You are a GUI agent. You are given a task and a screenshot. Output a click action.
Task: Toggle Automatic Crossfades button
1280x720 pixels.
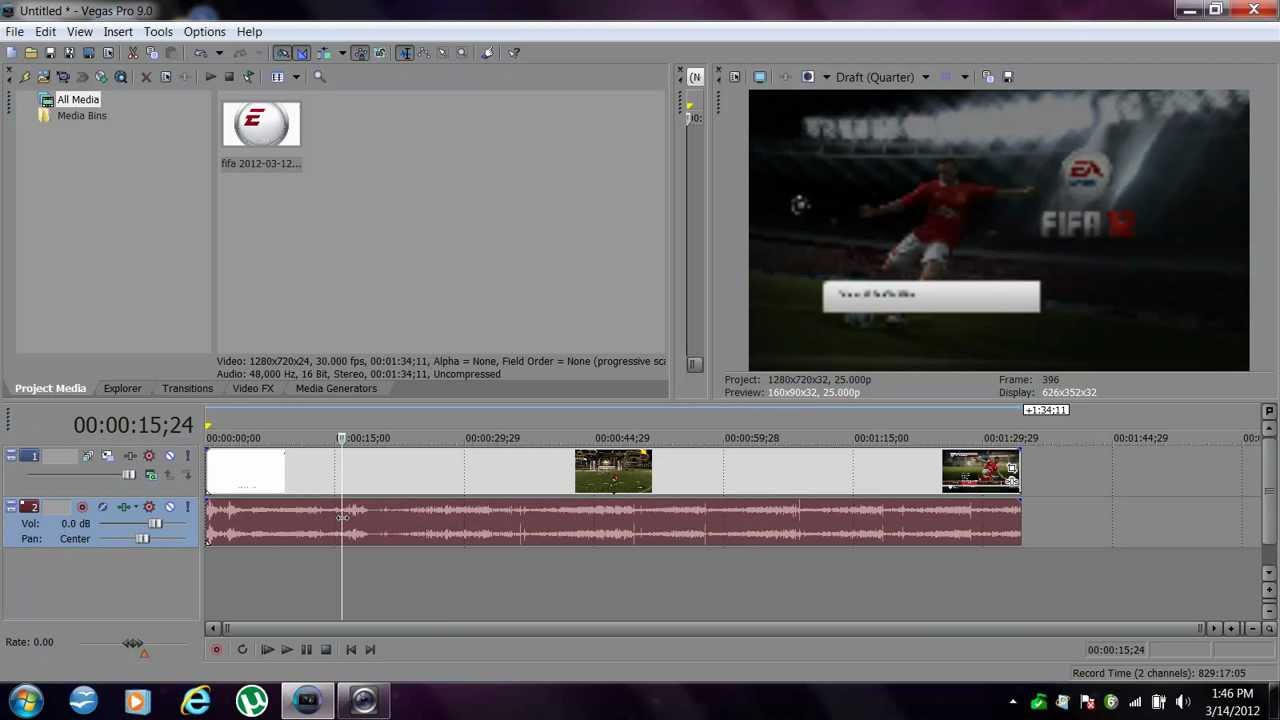(302, 53)
